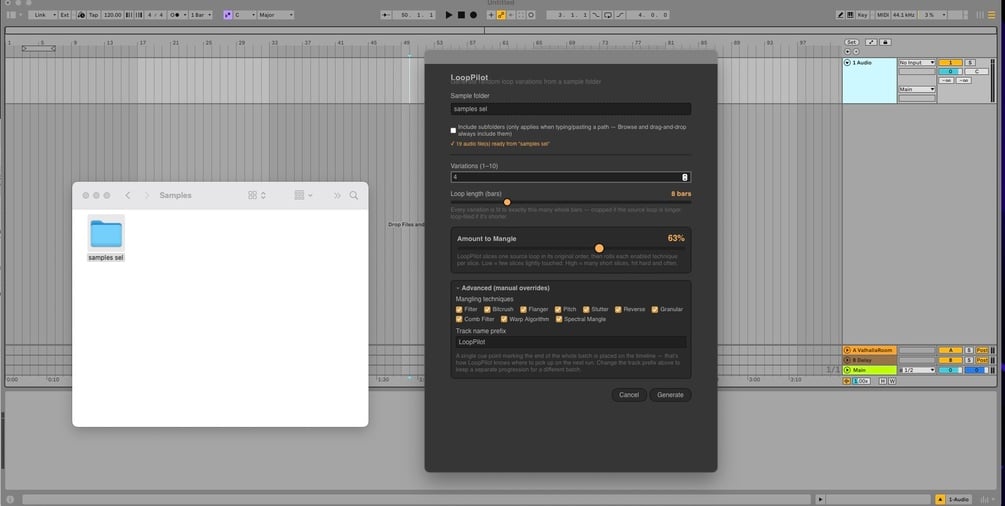Viewport: 1005px width, 506px height.
Task: Toggle Ext sync button
Action: coord(65,15)
